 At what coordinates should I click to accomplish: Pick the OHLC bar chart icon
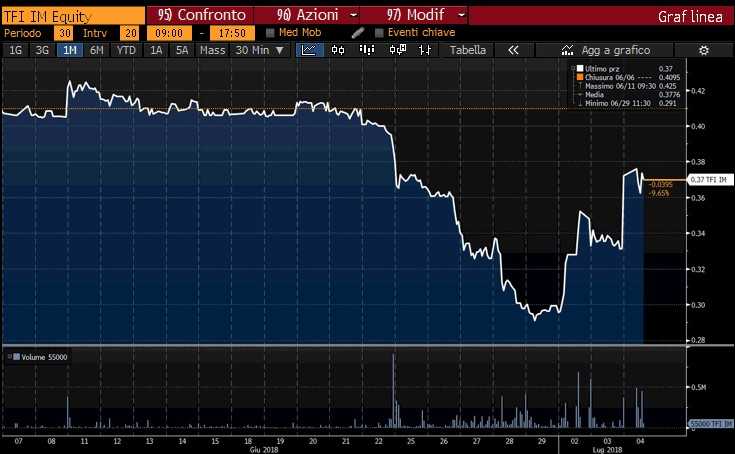click(x=425, y=50)
